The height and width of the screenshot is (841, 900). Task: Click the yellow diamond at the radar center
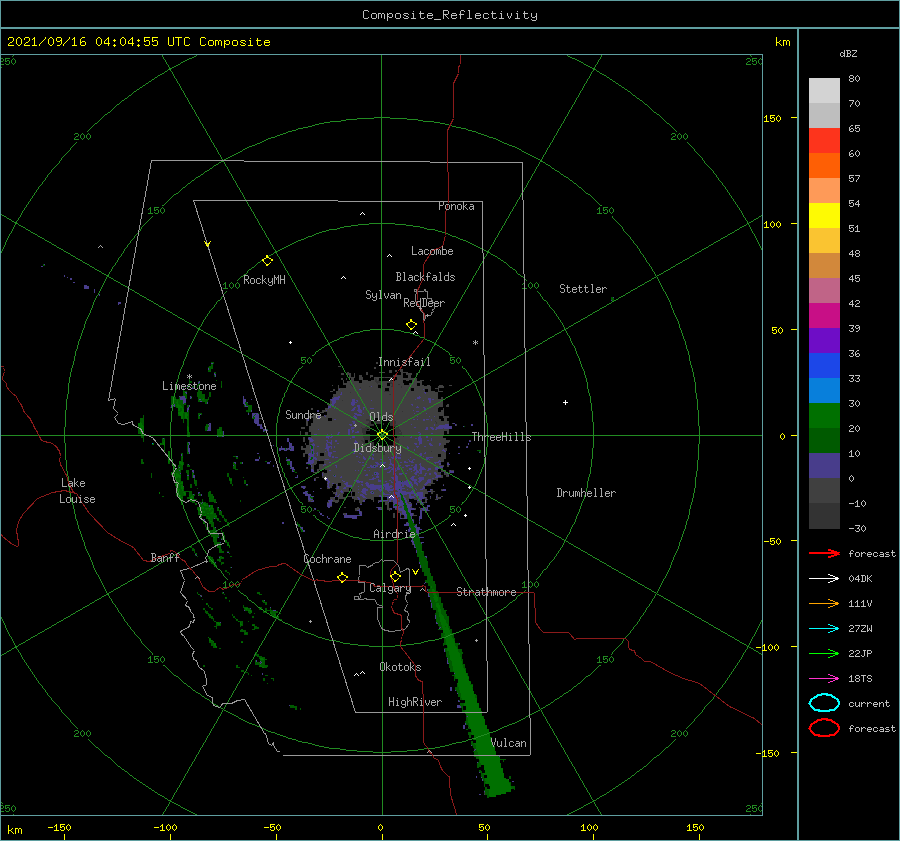[x=382, y=435]
